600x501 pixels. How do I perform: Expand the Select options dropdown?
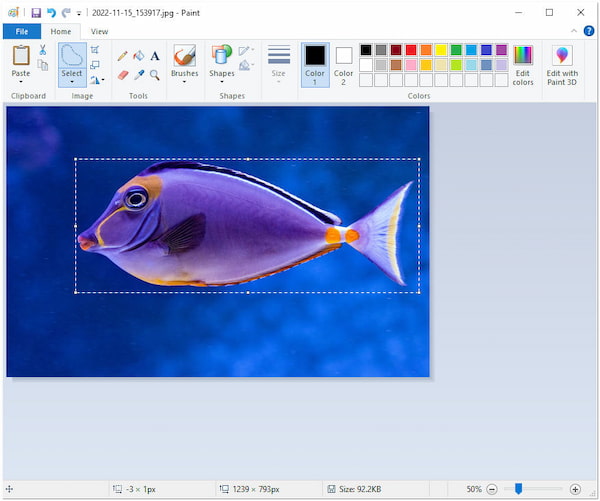(x=72, y=82)
